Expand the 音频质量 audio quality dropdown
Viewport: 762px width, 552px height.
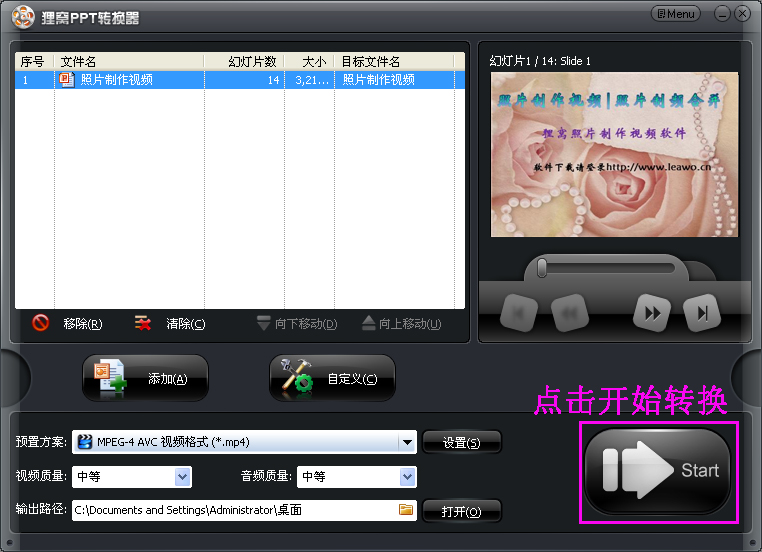tap(407, 477)
